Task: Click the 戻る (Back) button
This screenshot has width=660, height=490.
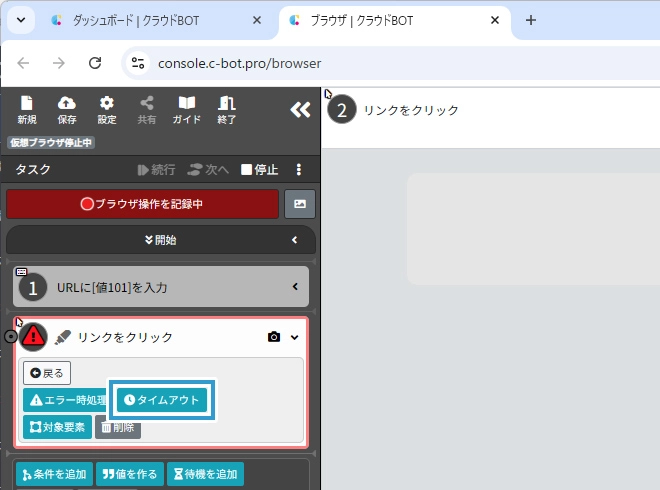Action: pos(47,373)
